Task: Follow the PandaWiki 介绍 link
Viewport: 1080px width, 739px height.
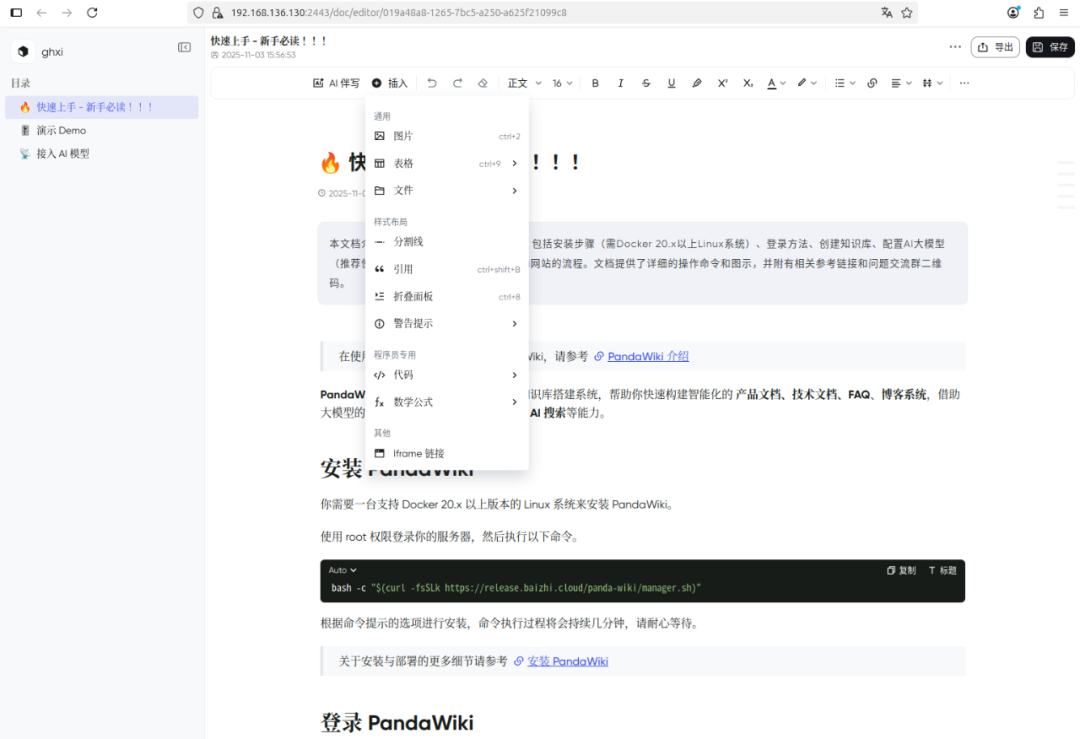Action: pyautogui.click(x=648, y=356)
